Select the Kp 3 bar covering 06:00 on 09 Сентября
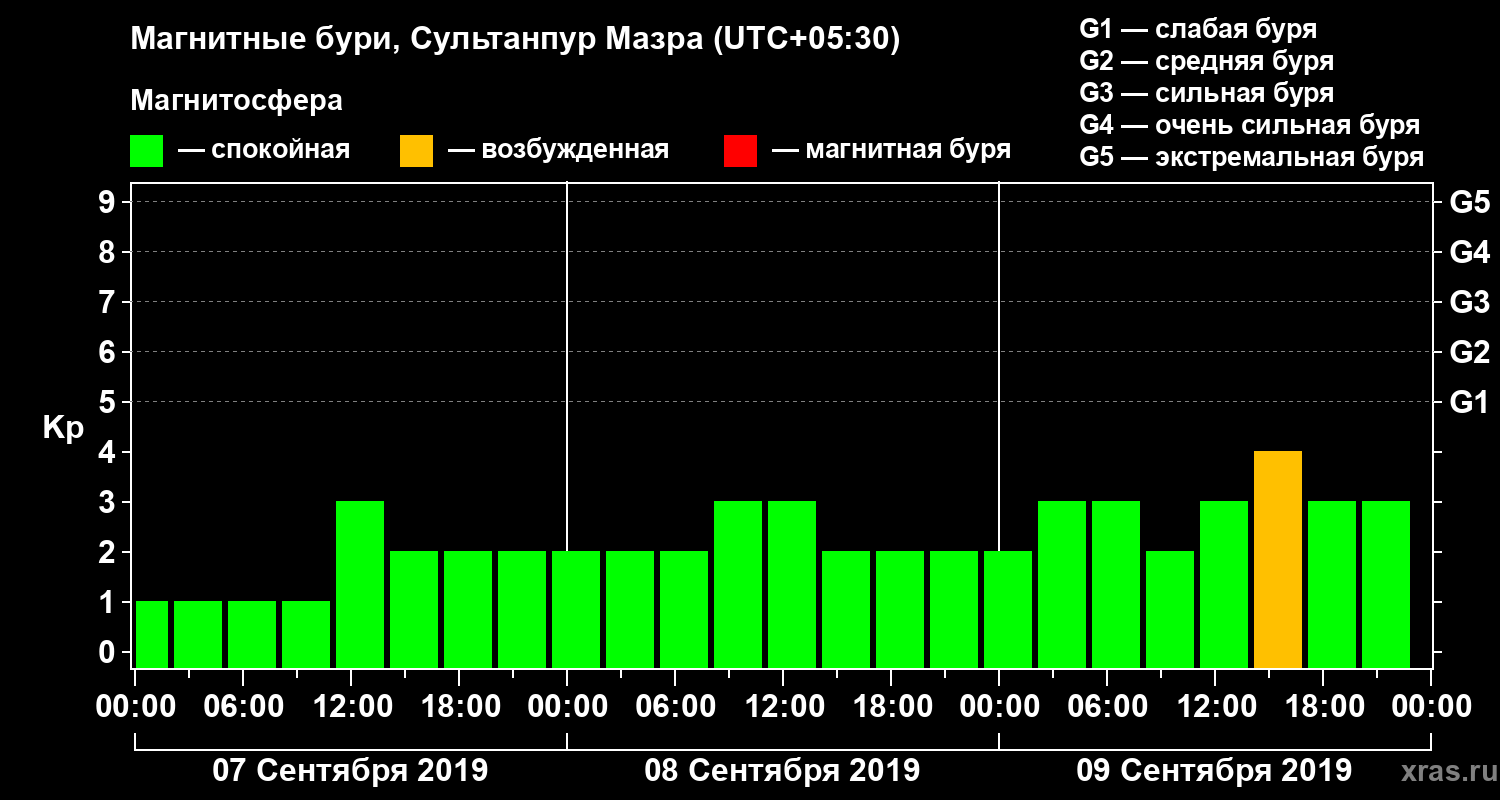This screenshot has width=1500, height=800. tap(1116, 584)
